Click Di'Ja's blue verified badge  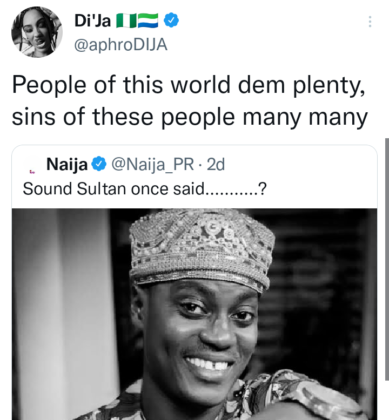(x=171, y=21)
